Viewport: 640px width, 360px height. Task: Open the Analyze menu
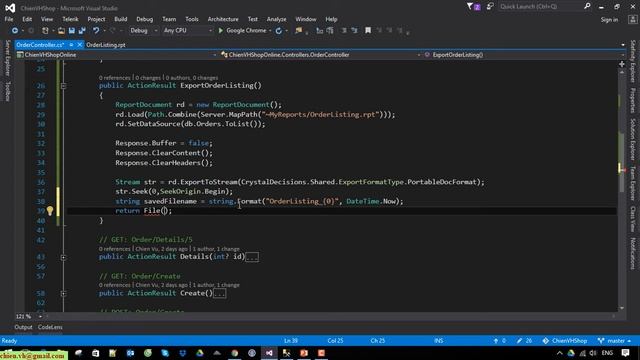[276, 19]
